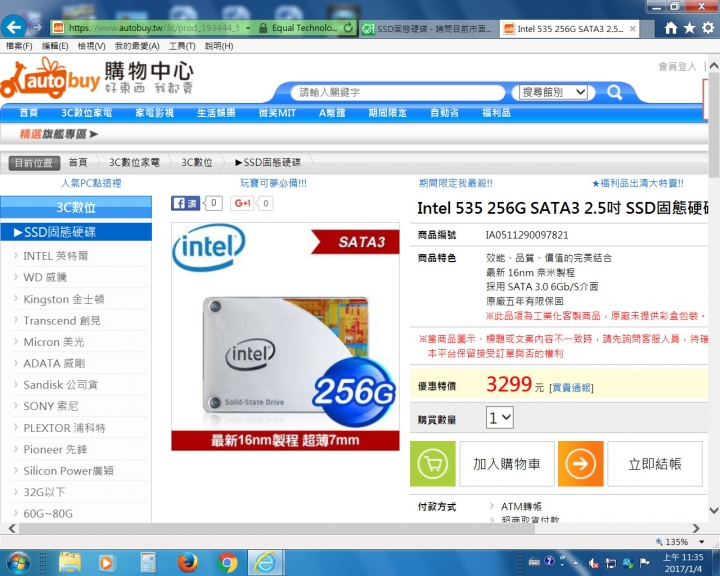Click 人氣PC點這裡 promo link
Screen dimensions: 720x576
pos(91,183)
